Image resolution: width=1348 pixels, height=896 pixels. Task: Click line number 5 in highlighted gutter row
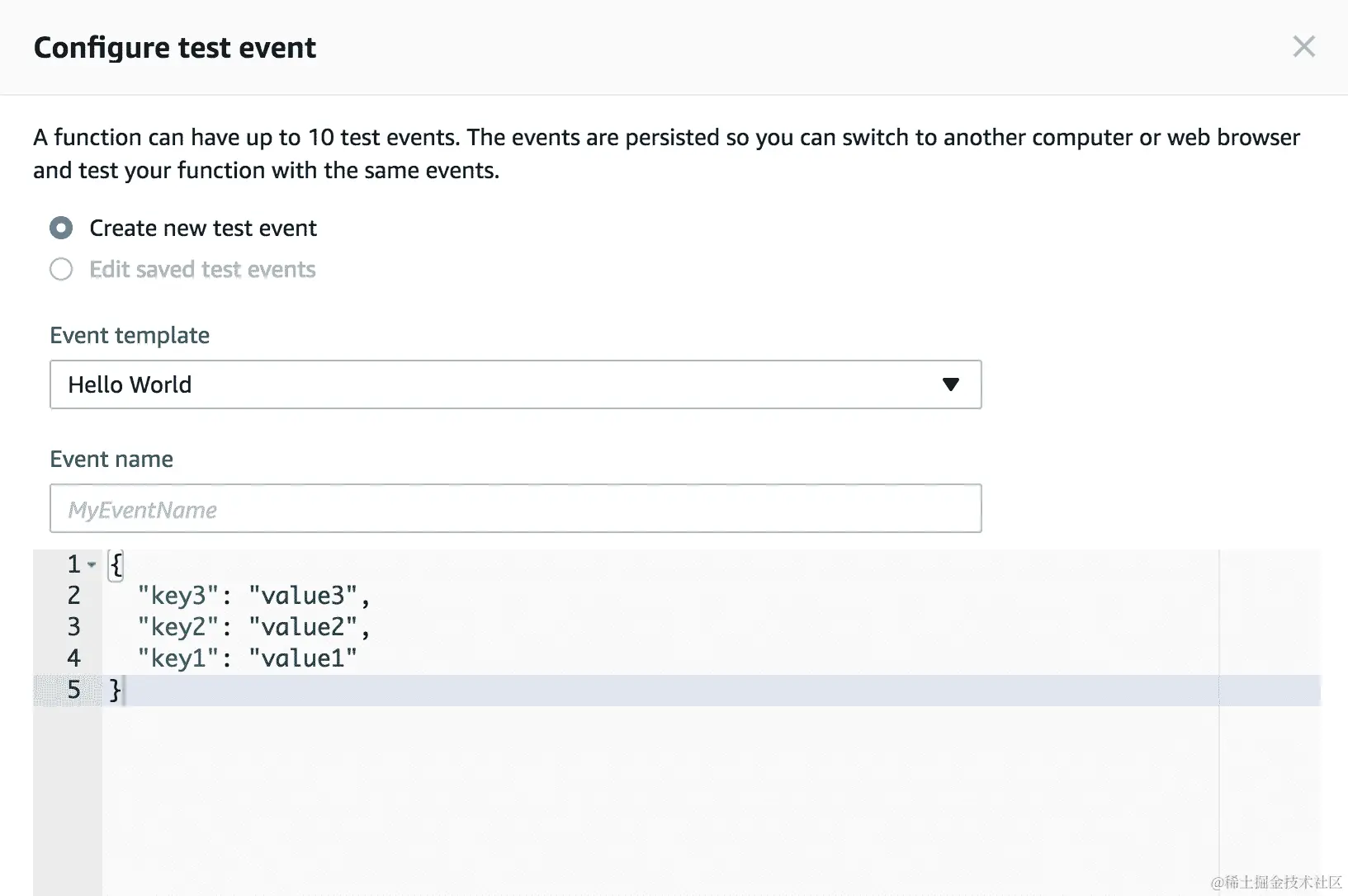(73, 690)
